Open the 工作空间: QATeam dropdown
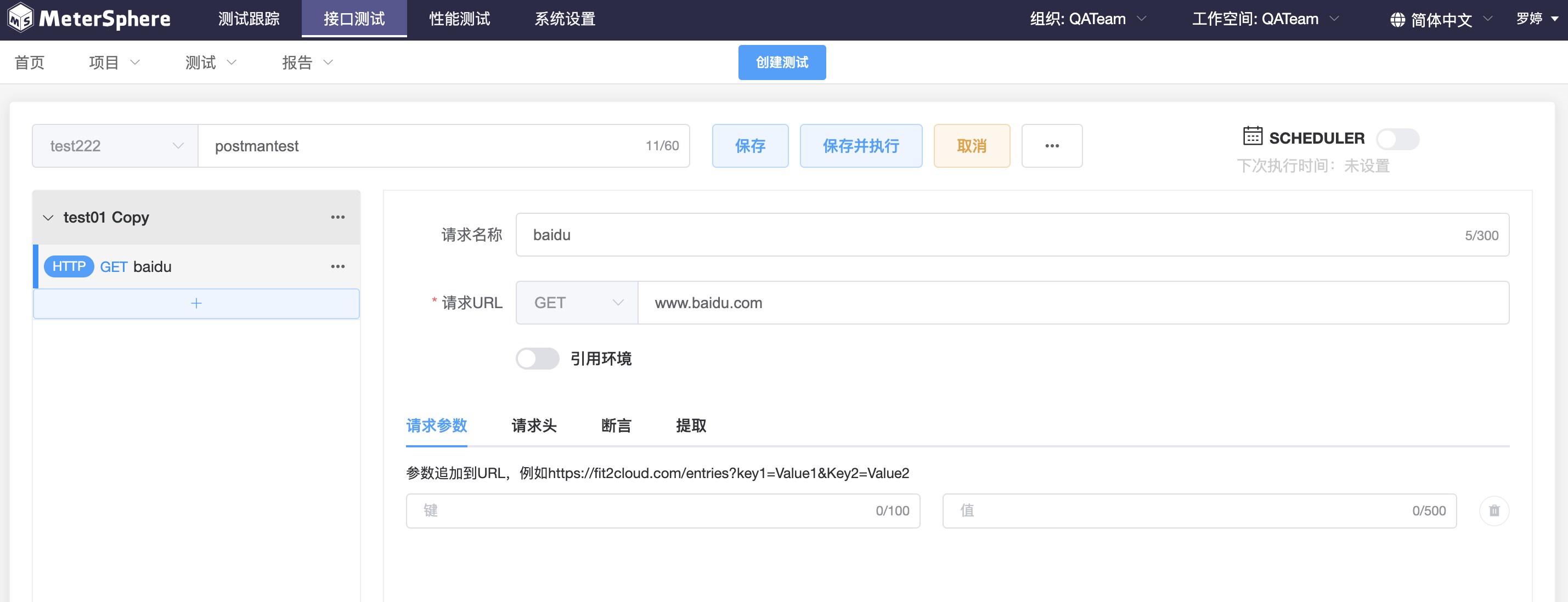 1266,19
